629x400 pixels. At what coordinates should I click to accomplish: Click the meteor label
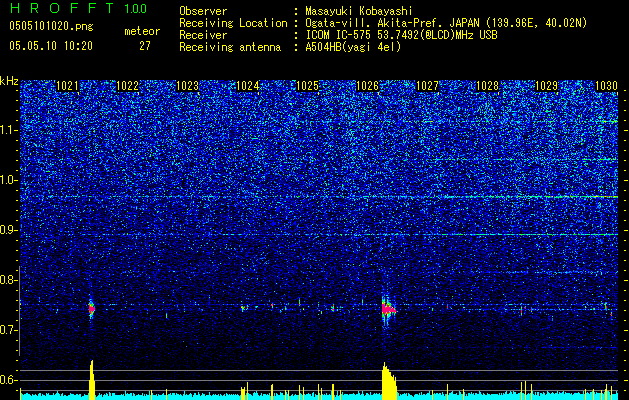[142, 31]
